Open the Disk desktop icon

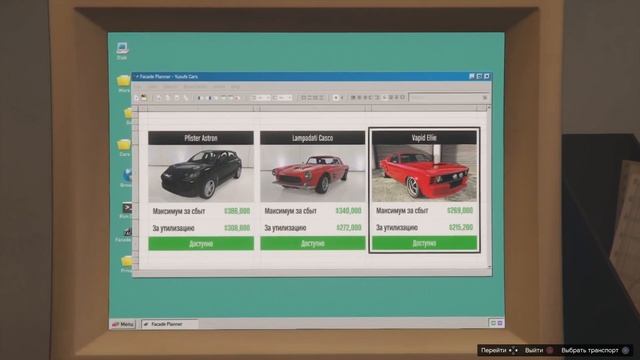pyautogui.click(x=122, y=51)
